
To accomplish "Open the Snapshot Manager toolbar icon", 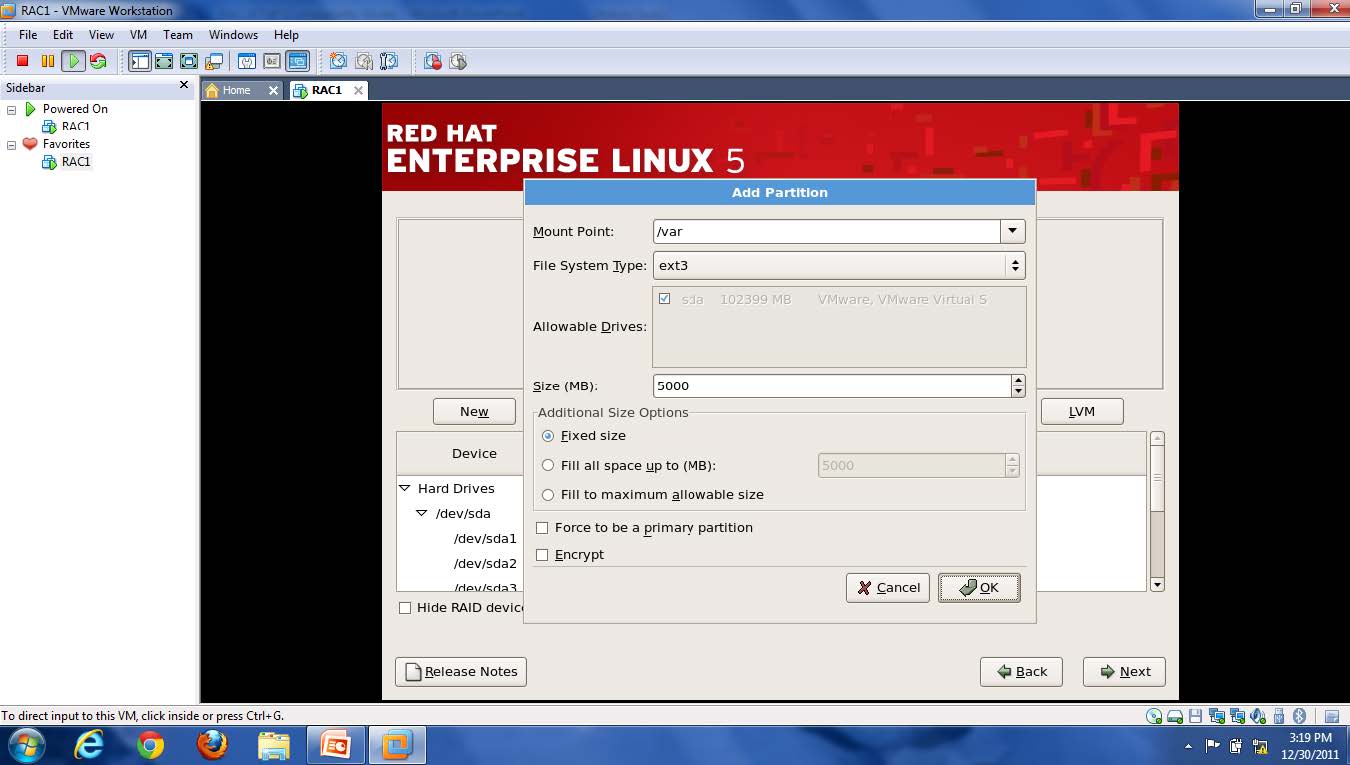I will 389,61.
